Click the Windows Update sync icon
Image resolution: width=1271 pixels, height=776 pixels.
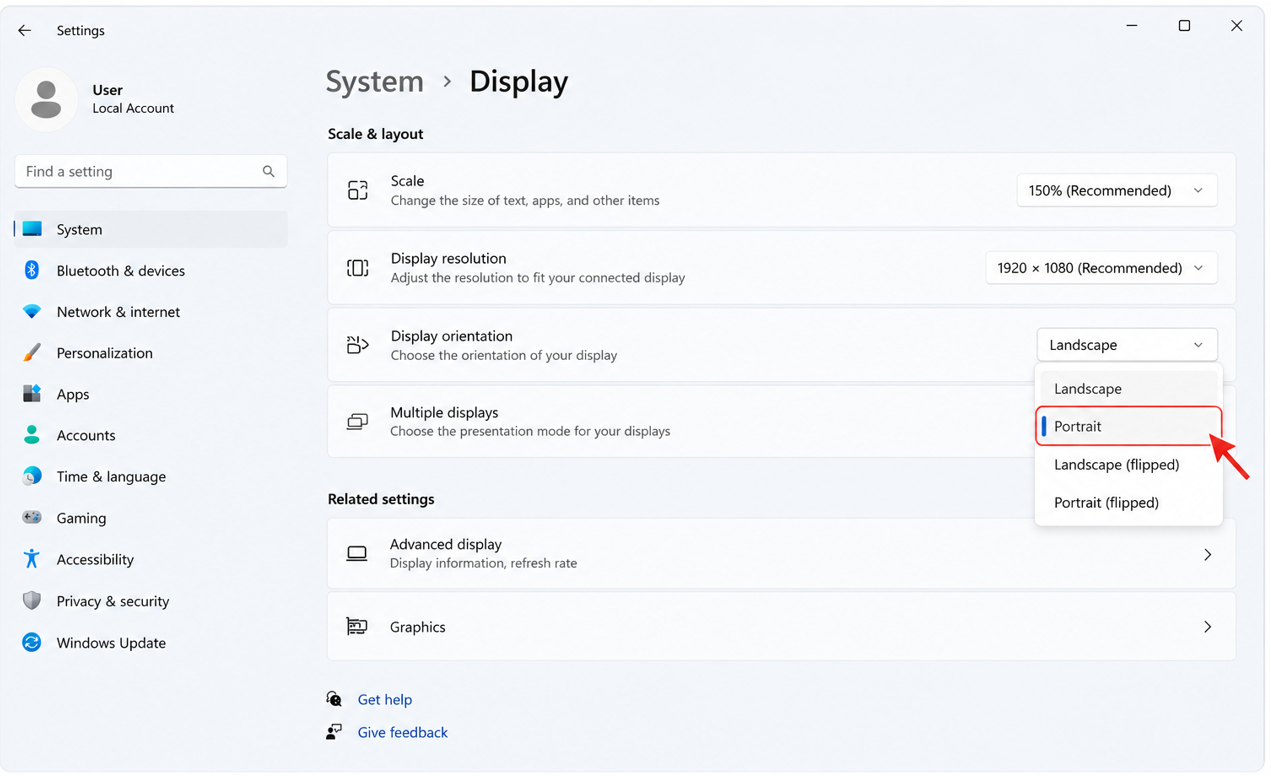coord(32,643)
